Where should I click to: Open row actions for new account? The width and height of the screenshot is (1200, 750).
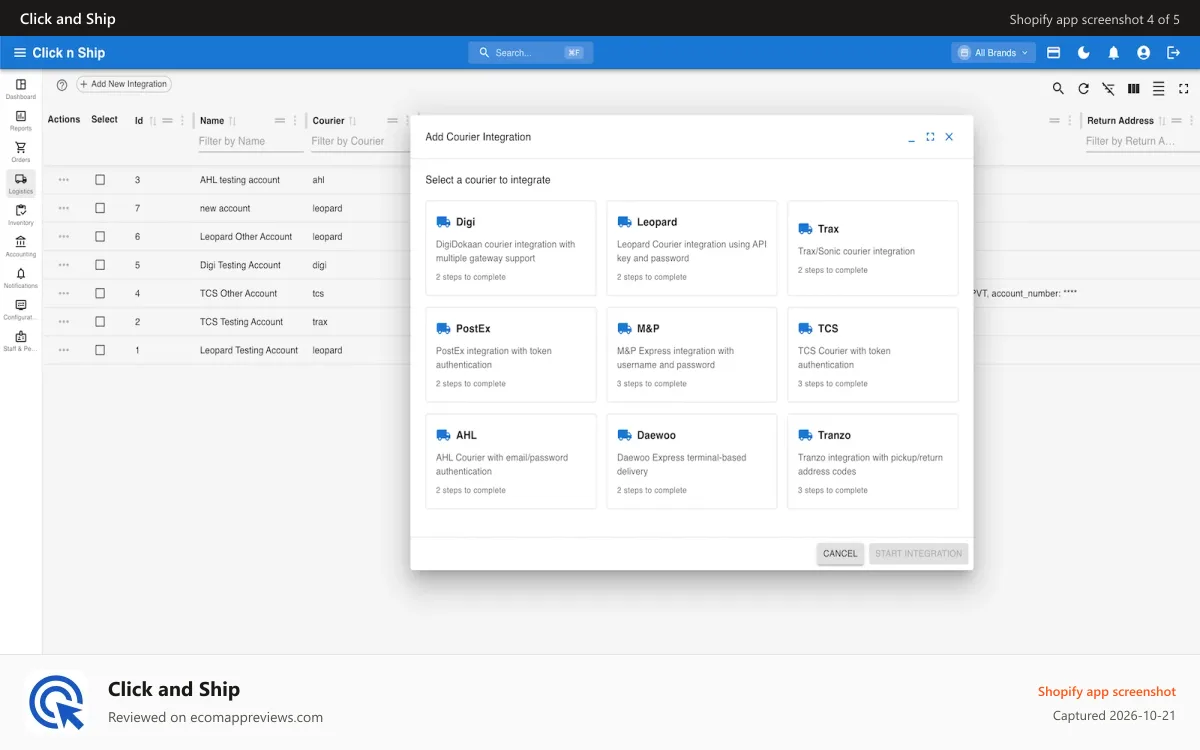point(64,208)
